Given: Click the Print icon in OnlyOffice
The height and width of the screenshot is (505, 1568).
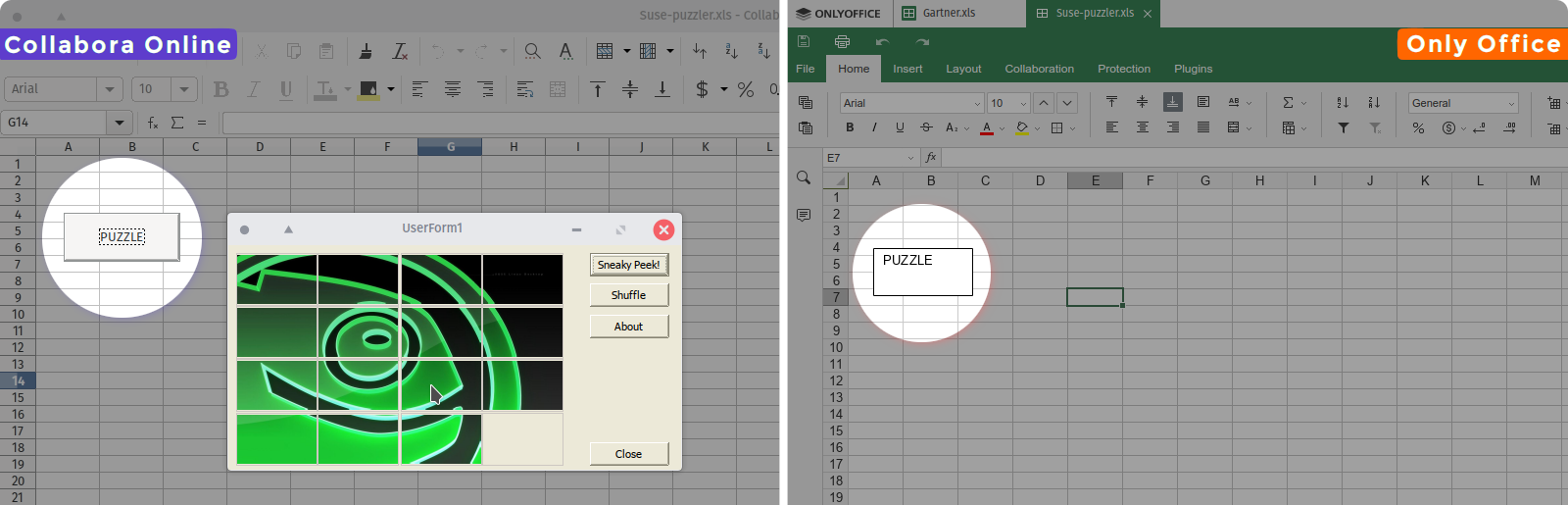Looking at the screenshot, I should [x=842, y=41].
